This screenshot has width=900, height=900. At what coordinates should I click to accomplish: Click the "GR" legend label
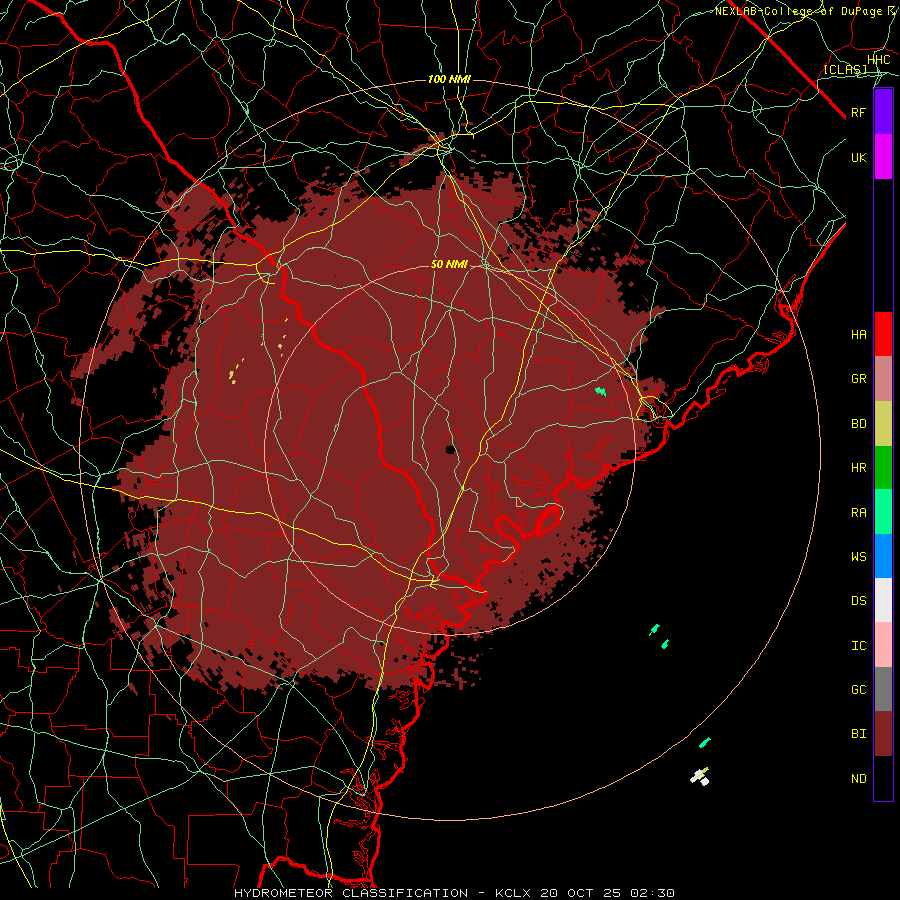point(858,379)
